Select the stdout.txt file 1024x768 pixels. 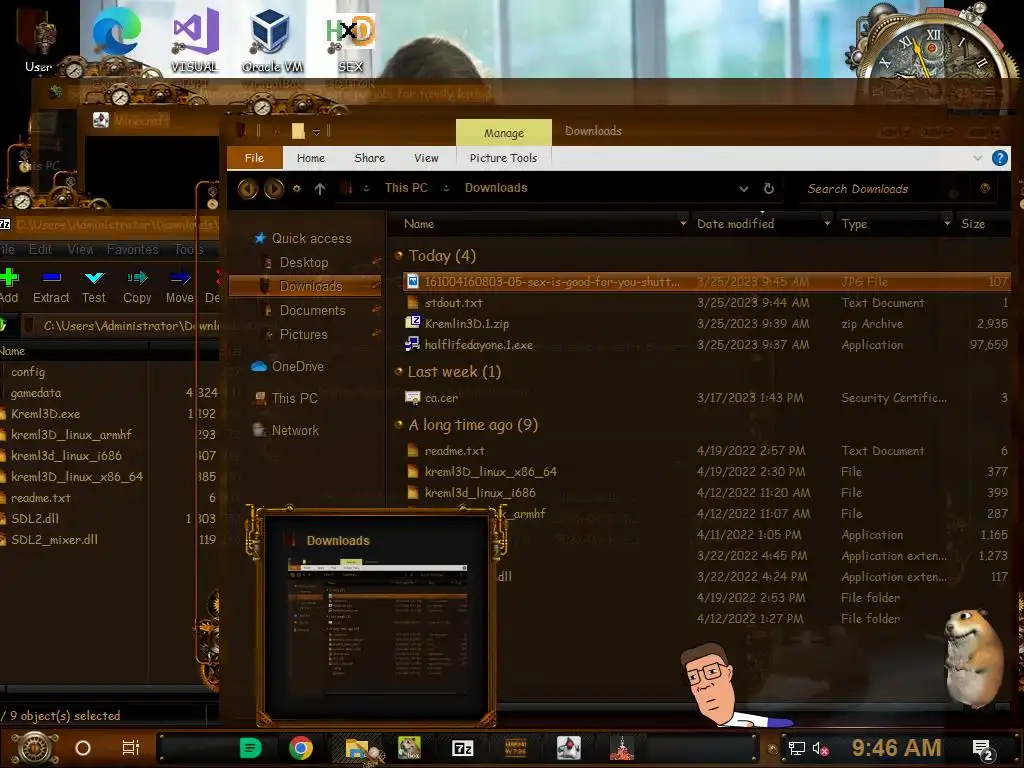coord(705,303)
